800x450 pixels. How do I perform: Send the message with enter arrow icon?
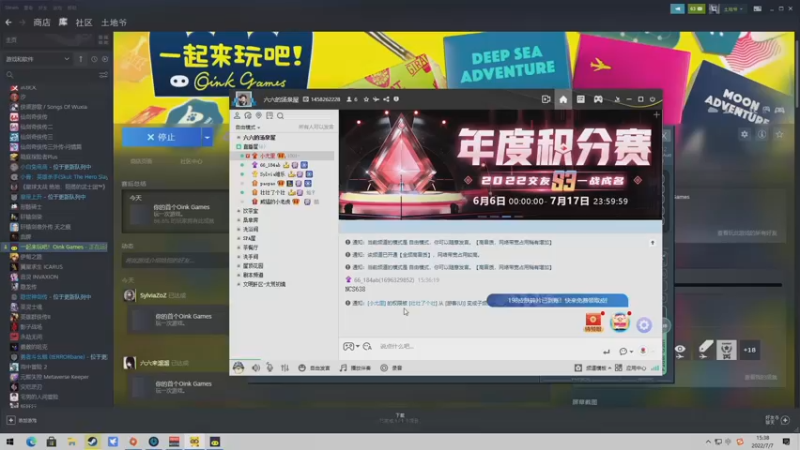click(x=606, y=351)
